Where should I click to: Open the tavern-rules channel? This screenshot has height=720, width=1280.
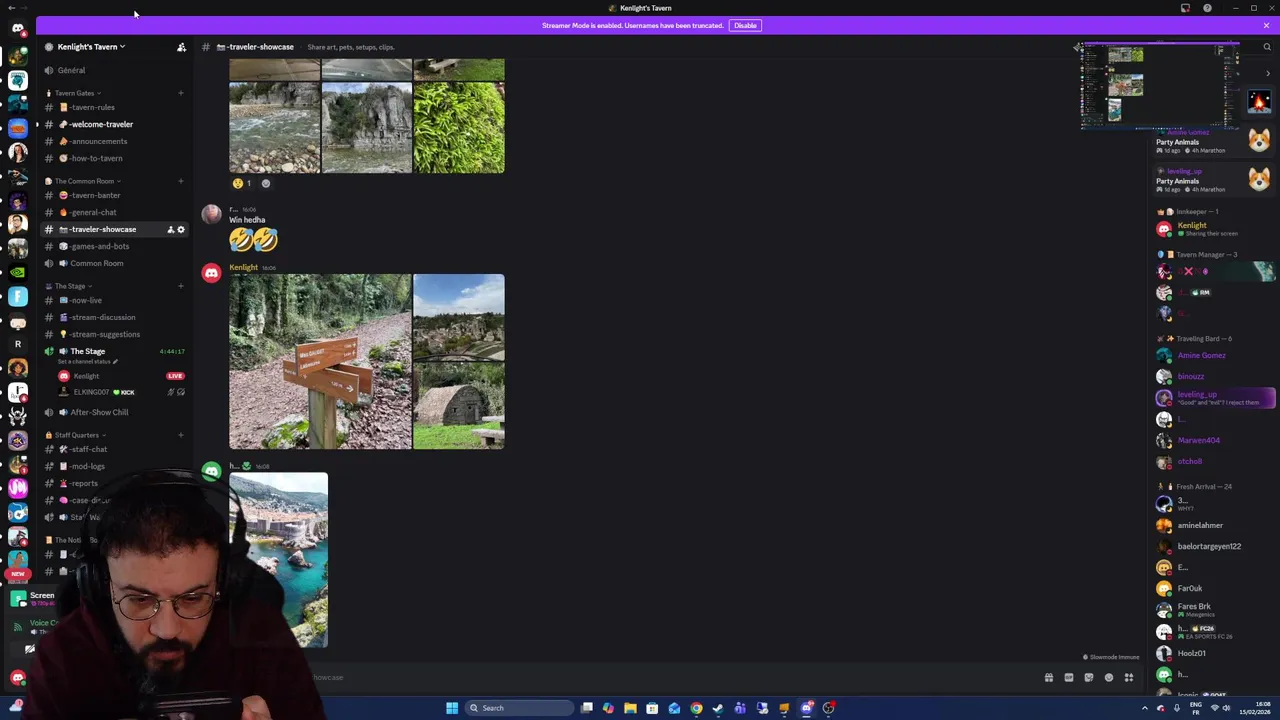click(x=113, y=107)
